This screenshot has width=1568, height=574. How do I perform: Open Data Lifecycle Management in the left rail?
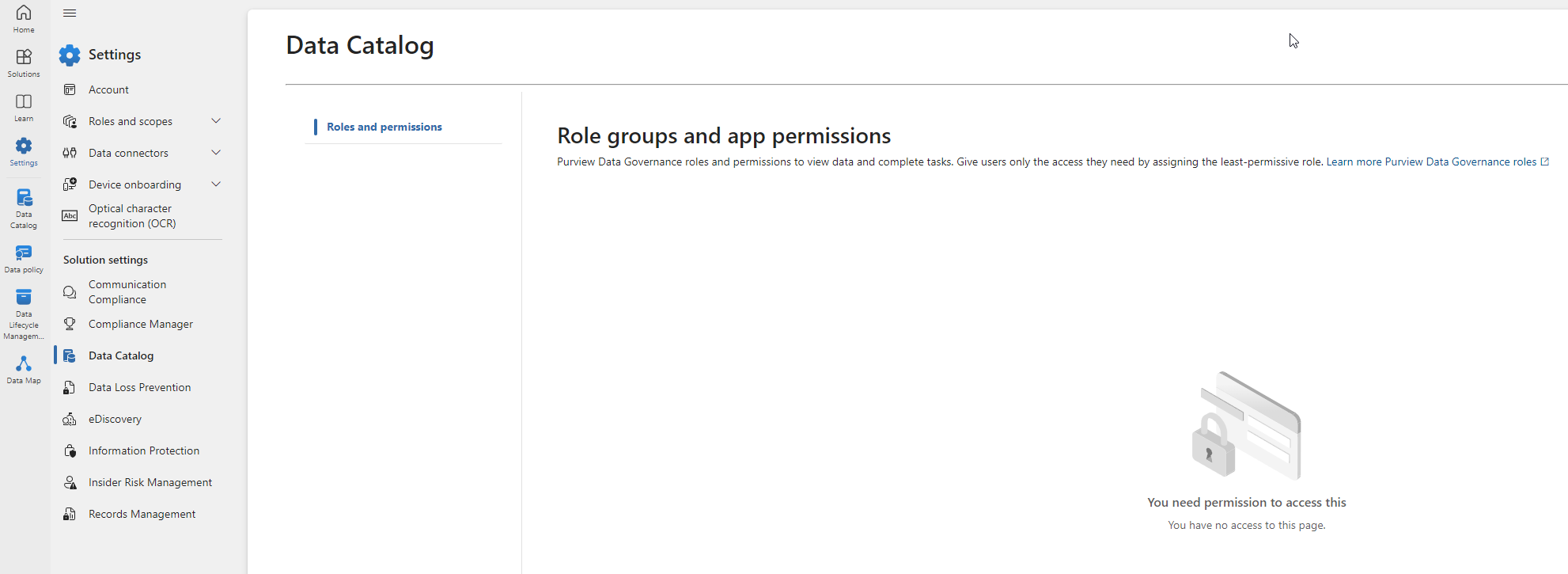pyautogui.click(x=24, y=314)
